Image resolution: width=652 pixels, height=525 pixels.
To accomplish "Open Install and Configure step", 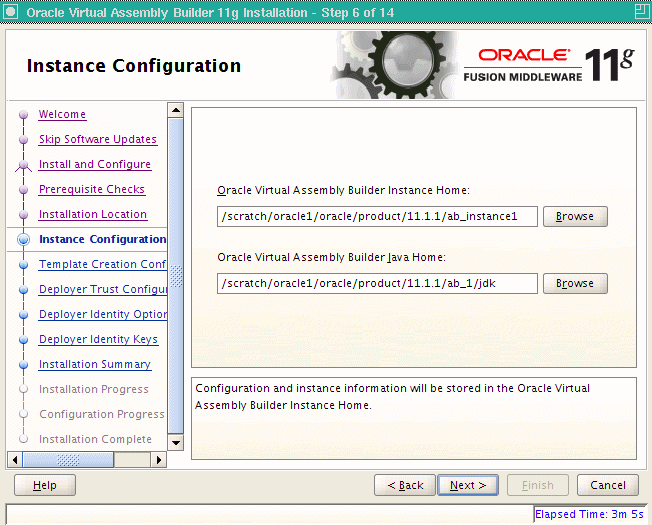I will (x=95, y=164).
